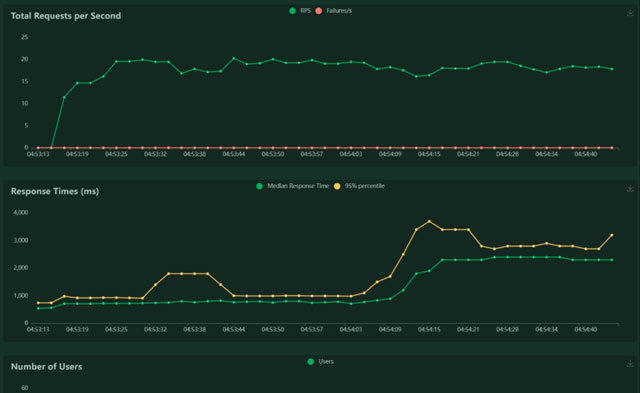Click the green RPS legend dot

pos(292,11)
